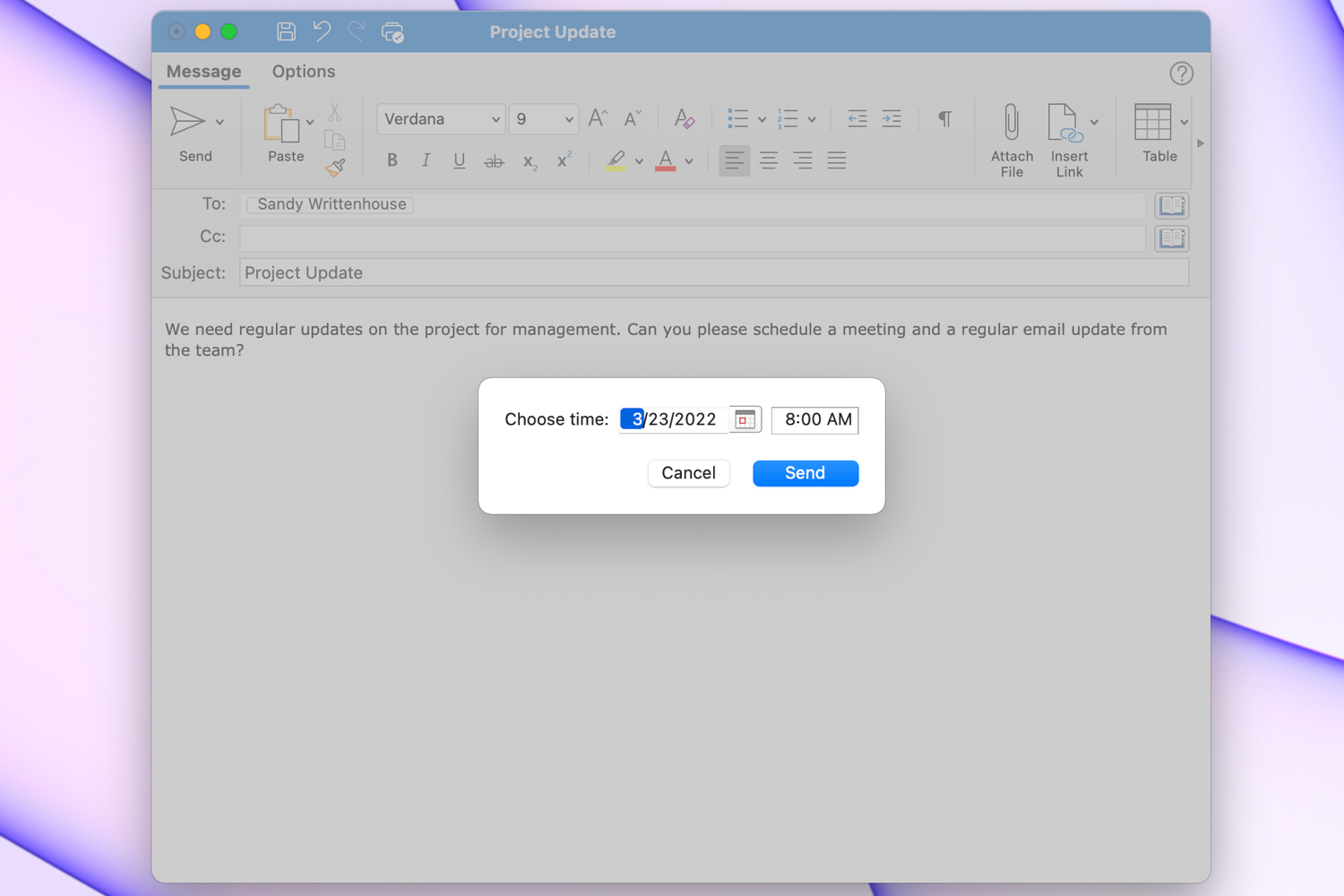
Task: Toggle Superscript formatting
Action: pyautogui.click(x=564, y=159)
